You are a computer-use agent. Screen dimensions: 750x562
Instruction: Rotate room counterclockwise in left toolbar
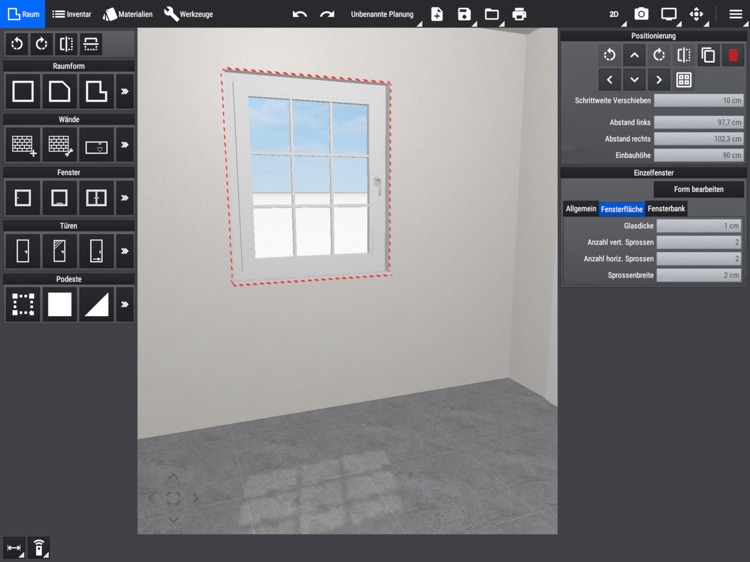[x=17, y=44]
